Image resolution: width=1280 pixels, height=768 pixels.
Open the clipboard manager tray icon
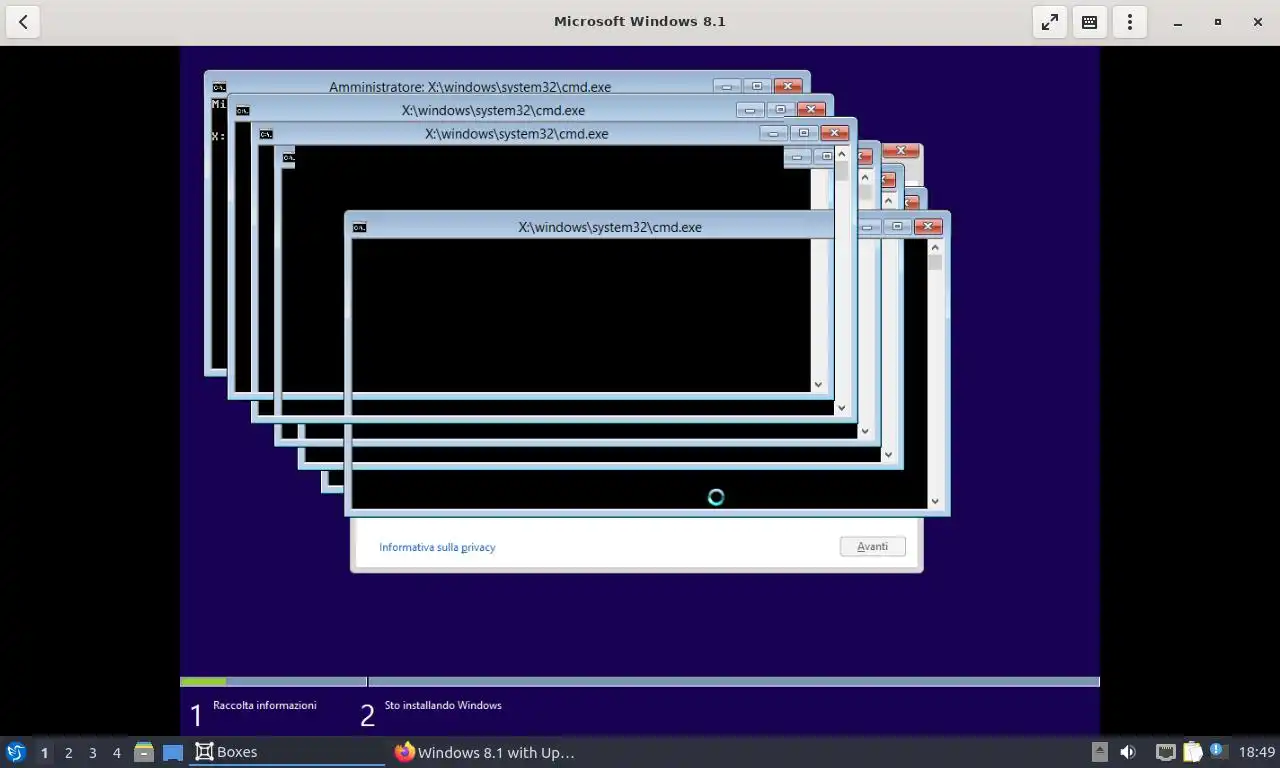pos(1192,752)
